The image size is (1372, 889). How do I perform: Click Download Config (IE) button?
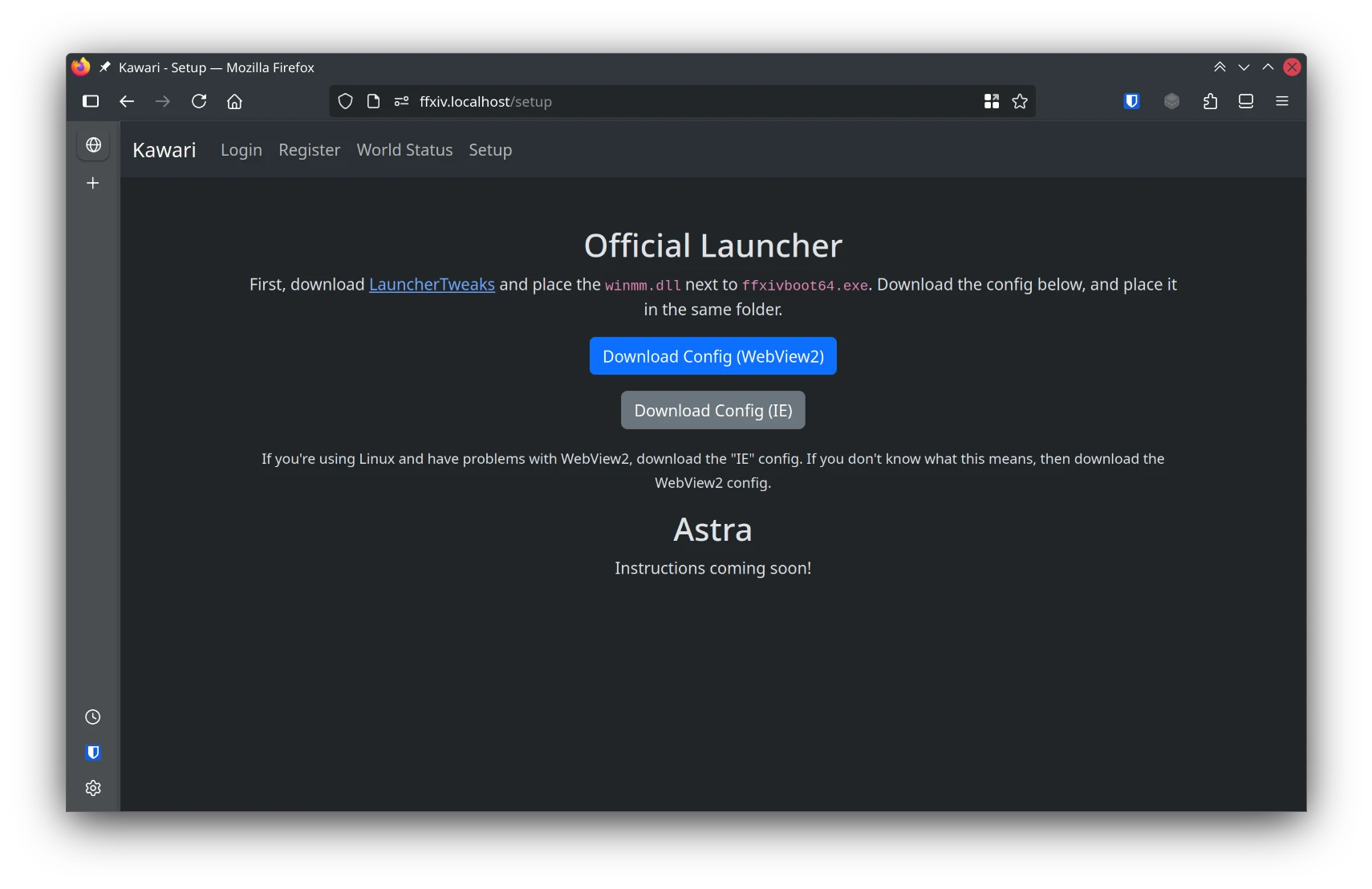click(713, 410)
